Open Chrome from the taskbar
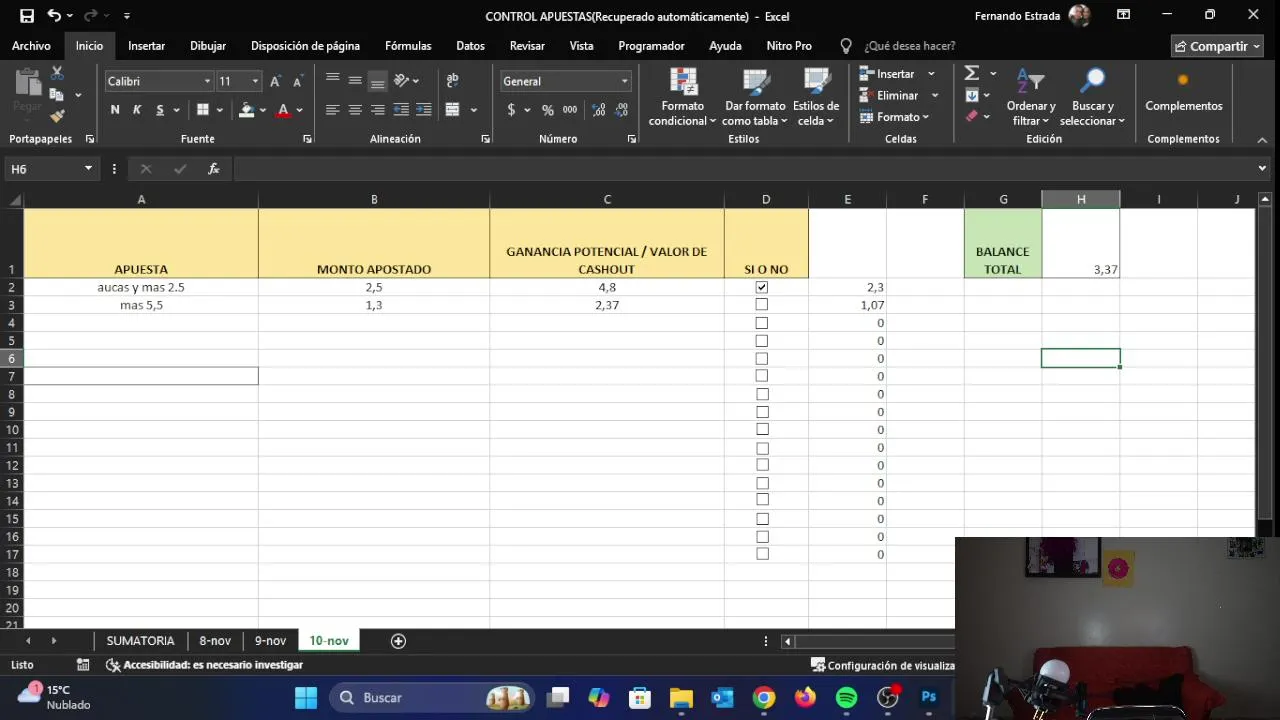1280x720 pixels. point(764,698)
